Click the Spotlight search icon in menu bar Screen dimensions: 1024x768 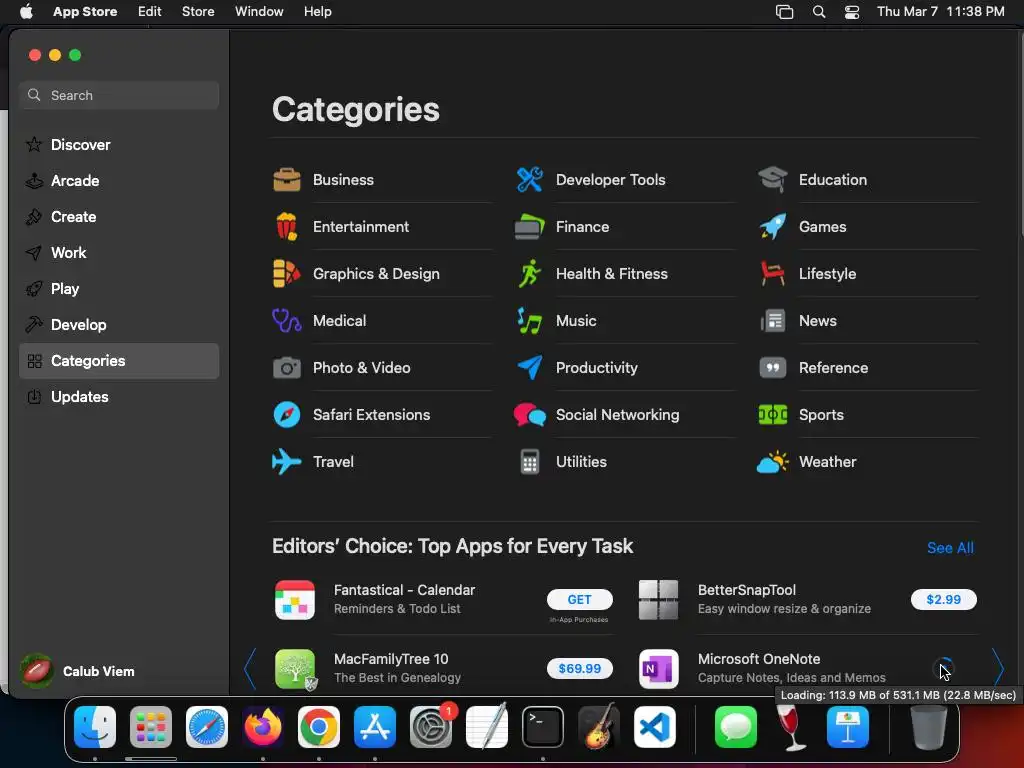click(819, 12)
